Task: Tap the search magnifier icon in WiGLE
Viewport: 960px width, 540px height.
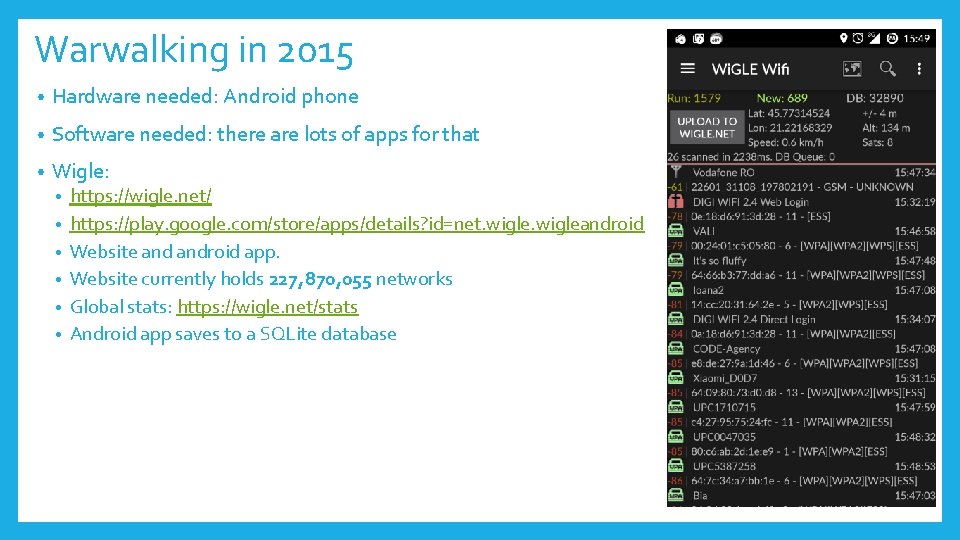Action: click(887, 69)
